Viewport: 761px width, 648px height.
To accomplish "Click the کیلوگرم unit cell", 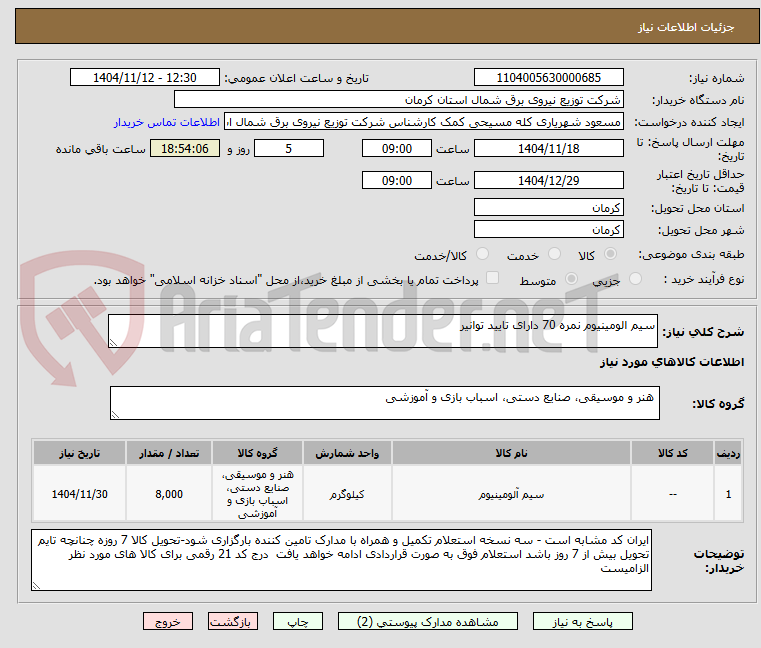I will point(347,494).
